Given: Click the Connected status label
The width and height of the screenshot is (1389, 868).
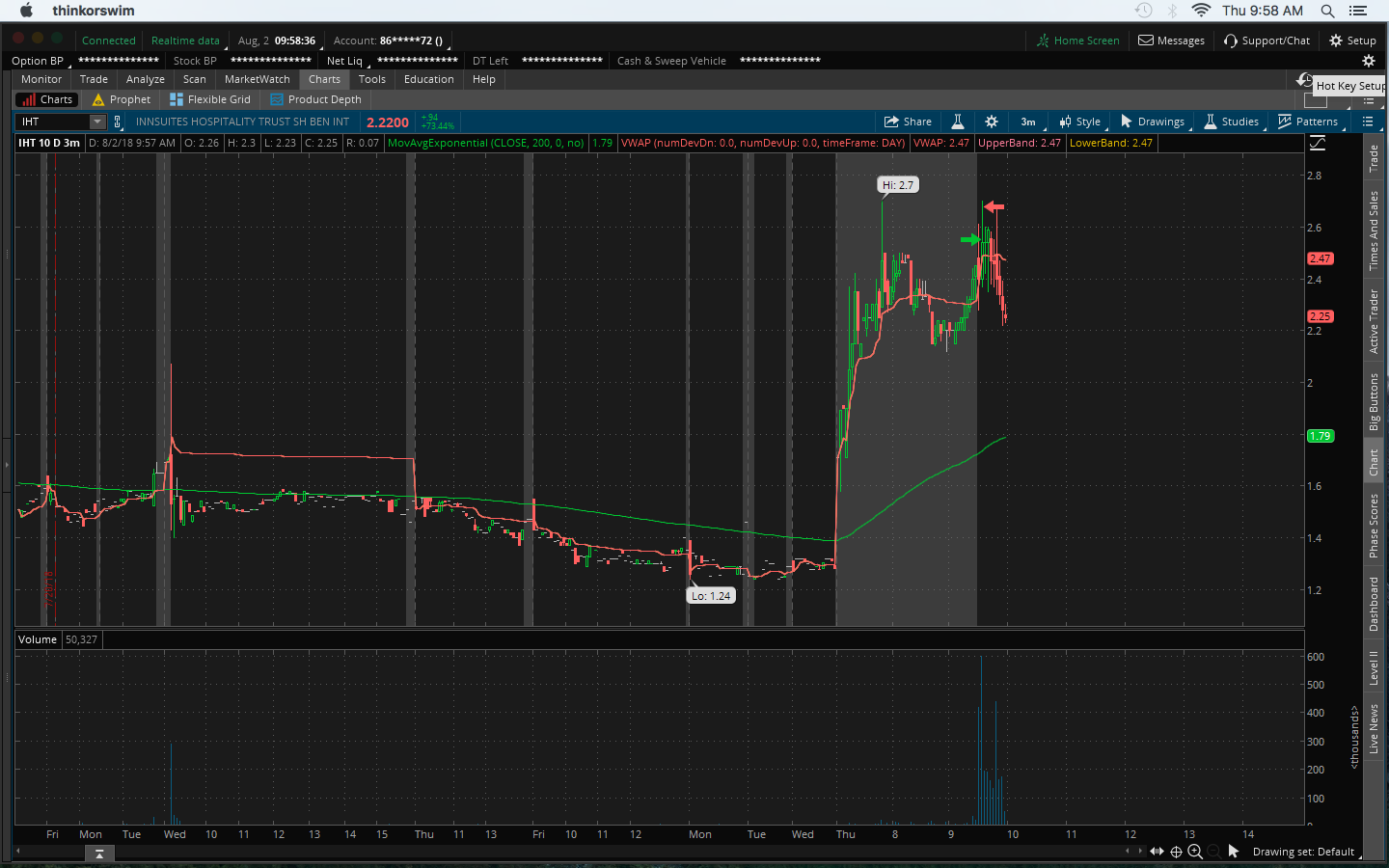Looking at the screenshot, I should point(109,41).
